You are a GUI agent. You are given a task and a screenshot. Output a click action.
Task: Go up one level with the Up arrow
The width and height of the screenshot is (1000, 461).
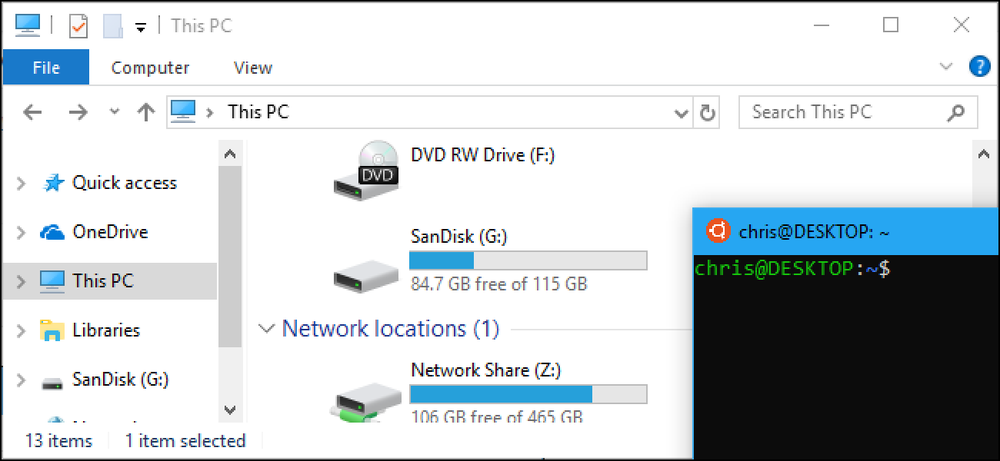coord(146,113)
